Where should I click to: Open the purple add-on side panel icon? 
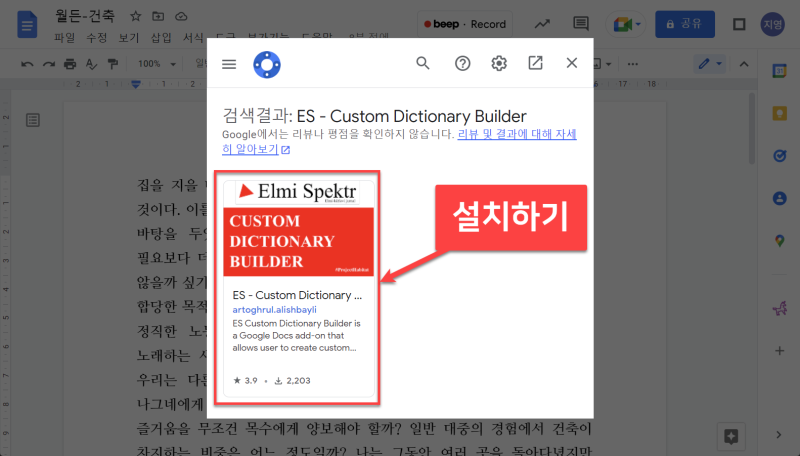click(x=780, y=308)
